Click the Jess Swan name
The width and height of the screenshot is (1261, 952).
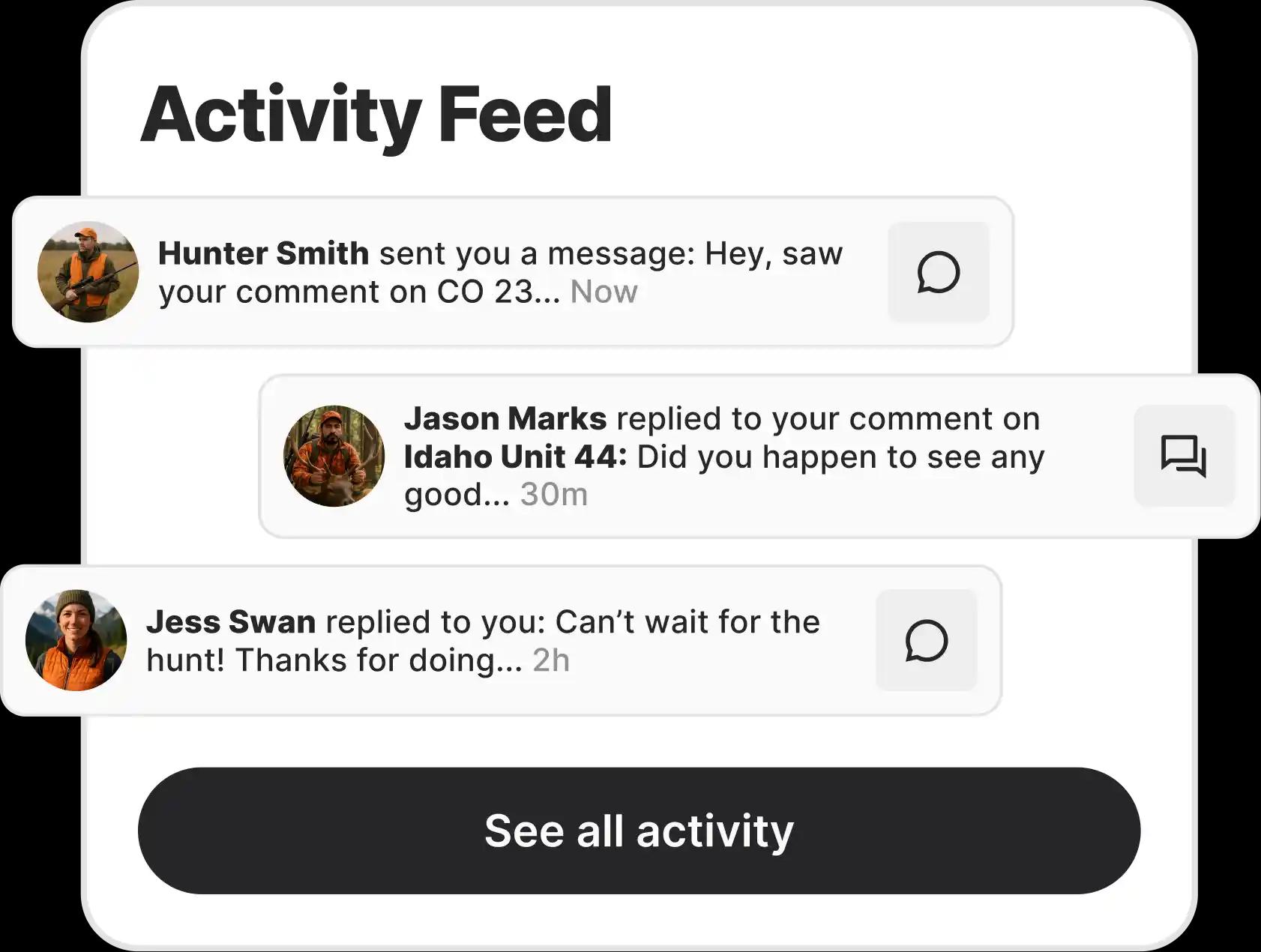pyautogui.click(x=230, y=621)
